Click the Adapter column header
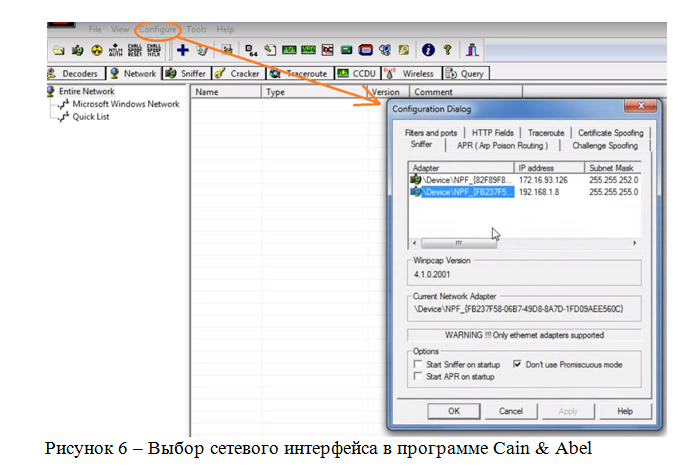Screen dimensions: 689x470 [461, 168]
